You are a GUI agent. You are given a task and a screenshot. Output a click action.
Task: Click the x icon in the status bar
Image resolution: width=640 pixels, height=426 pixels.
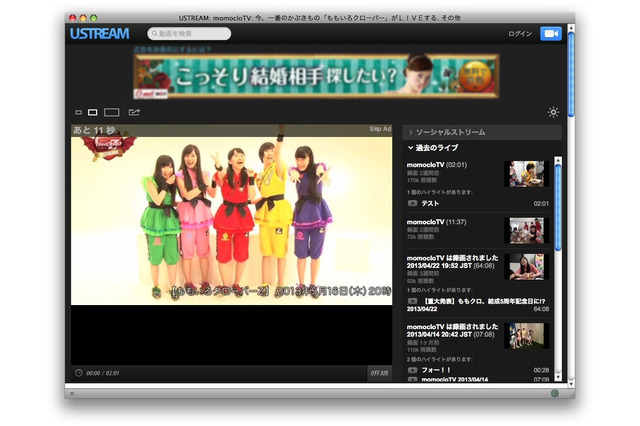point(72,394)
